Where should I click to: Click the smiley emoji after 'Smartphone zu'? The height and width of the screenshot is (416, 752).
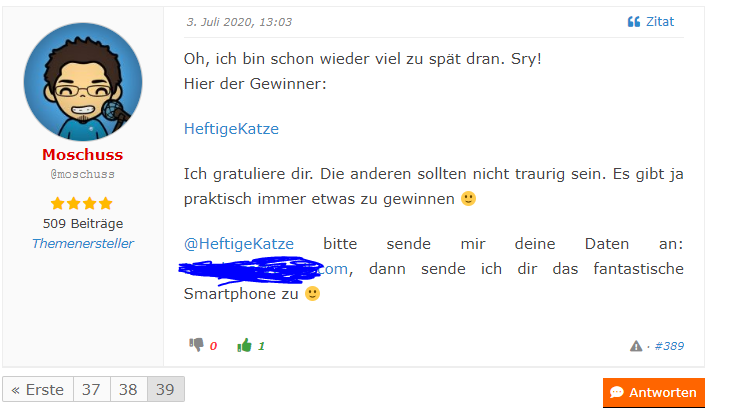point(312,293)
